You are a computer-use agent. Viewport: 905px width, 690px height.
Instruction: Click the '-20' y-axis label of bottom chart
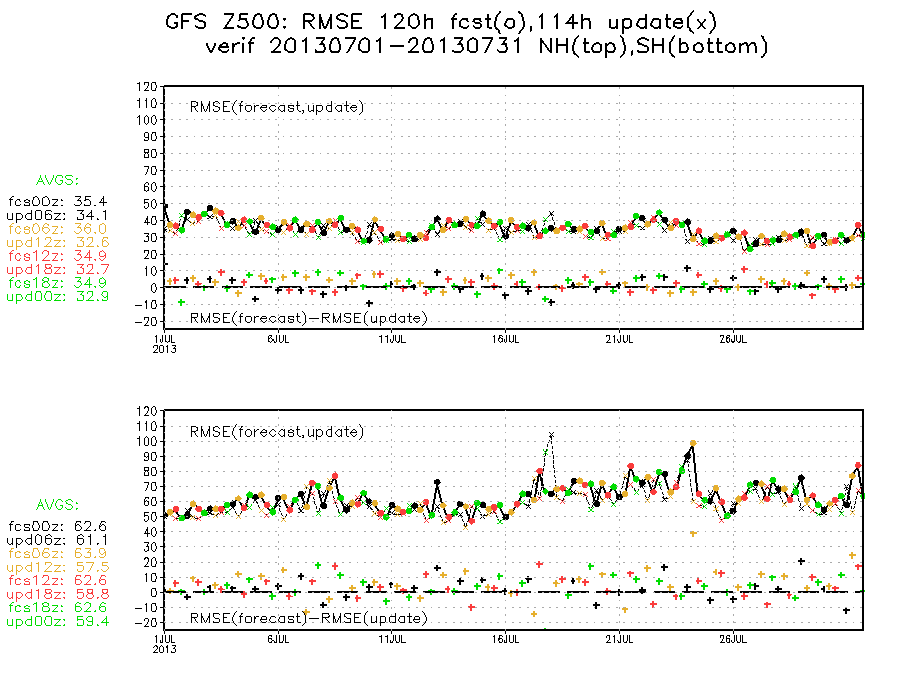[x=147, y=623]
